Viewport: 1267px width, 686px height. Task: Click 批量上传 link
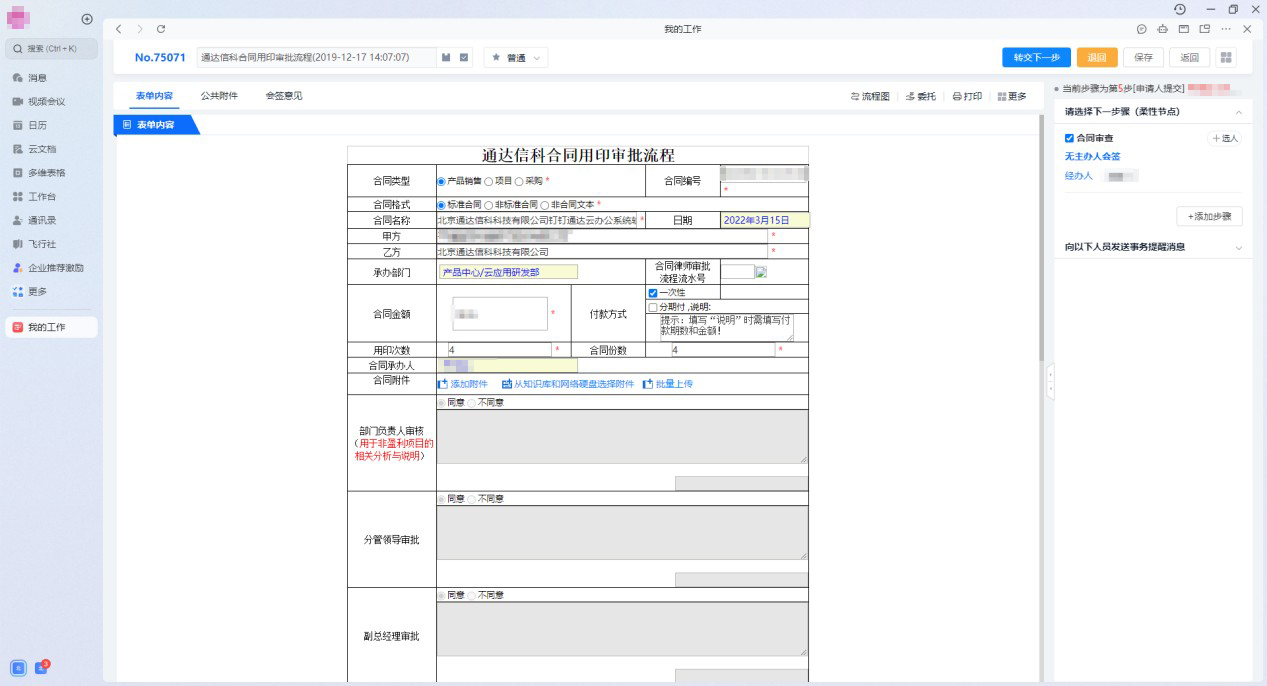pos(667,384)
